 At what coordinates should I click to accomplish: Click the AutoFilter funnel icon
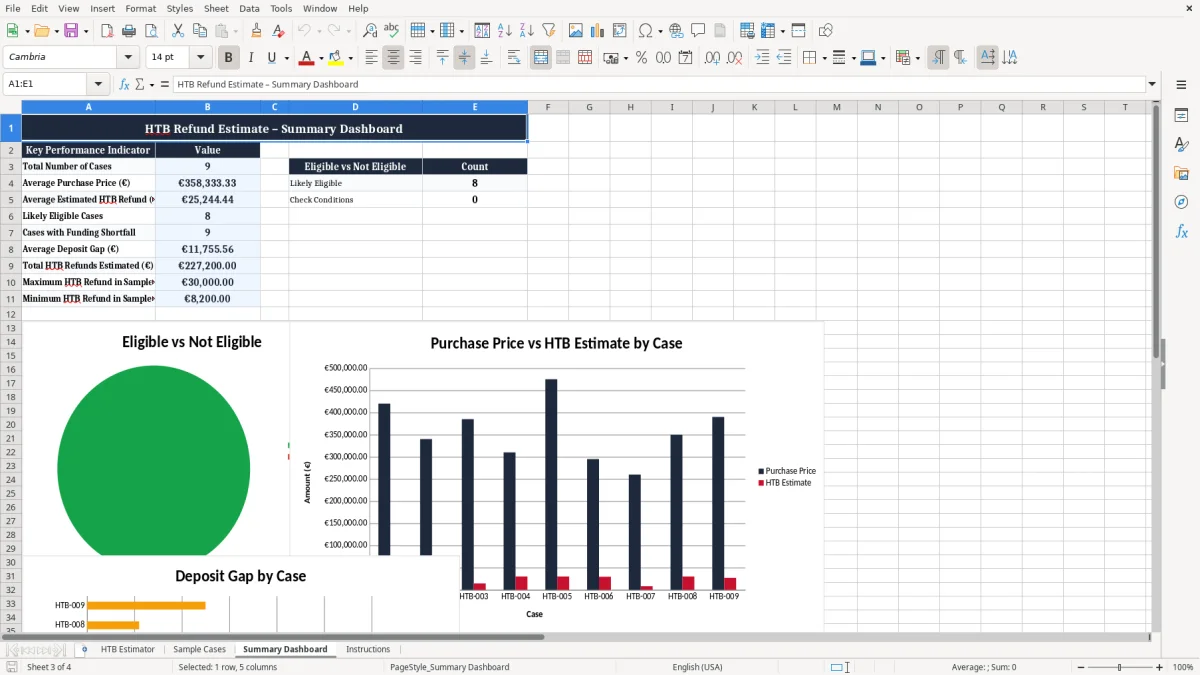pyautogui.click(x=549, y=31)
